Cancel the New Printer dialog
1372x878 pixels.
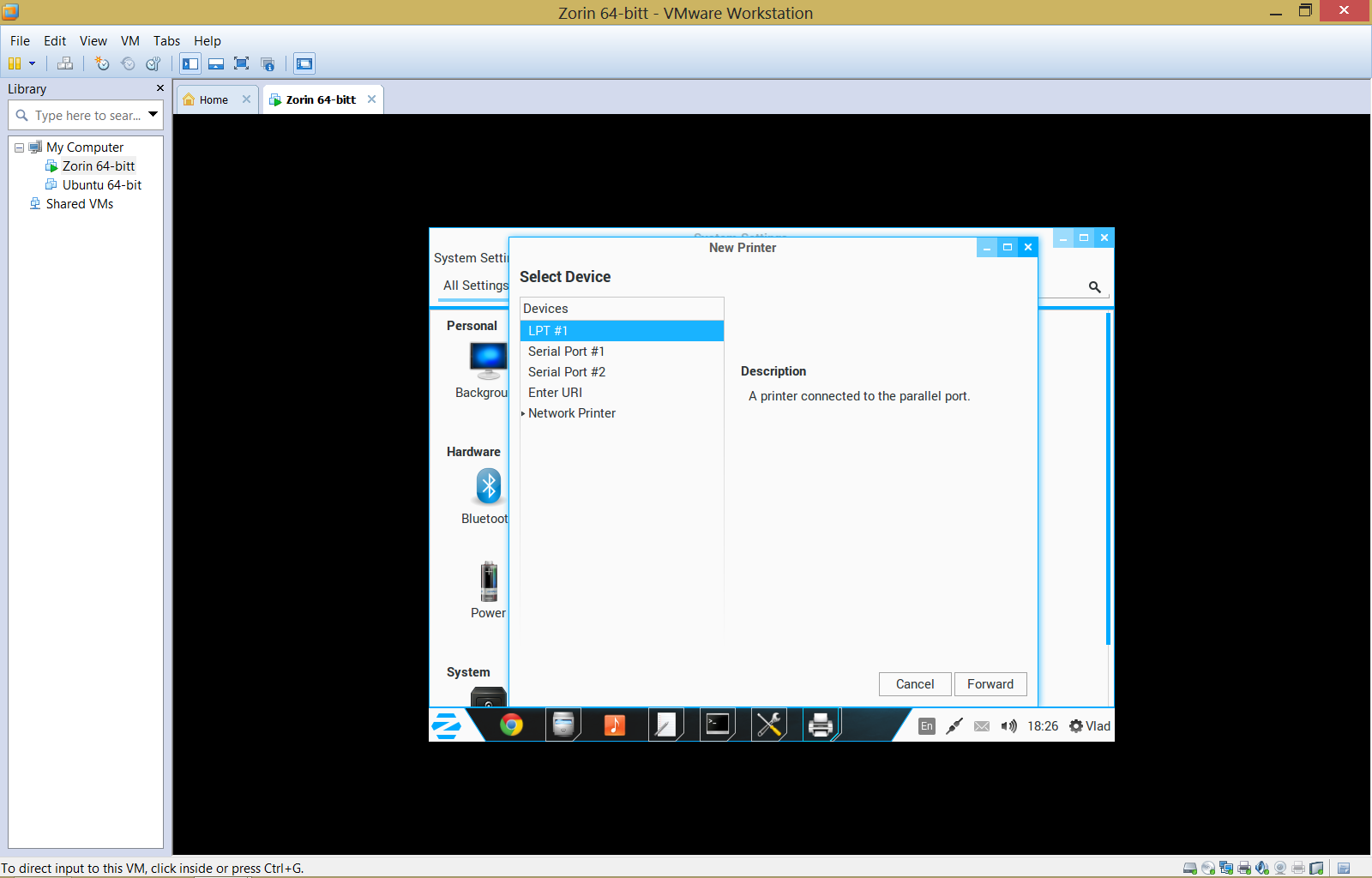[x=914, y=683]
